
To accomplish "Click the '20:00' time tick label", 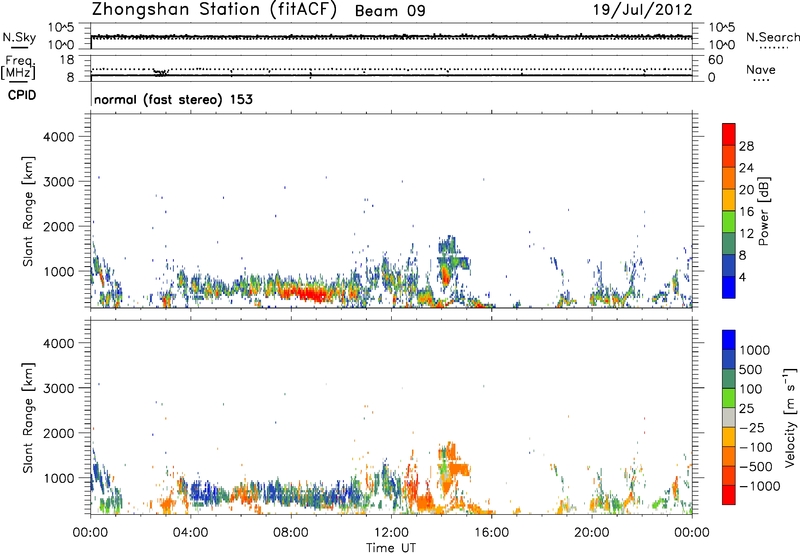I will 591,533.
